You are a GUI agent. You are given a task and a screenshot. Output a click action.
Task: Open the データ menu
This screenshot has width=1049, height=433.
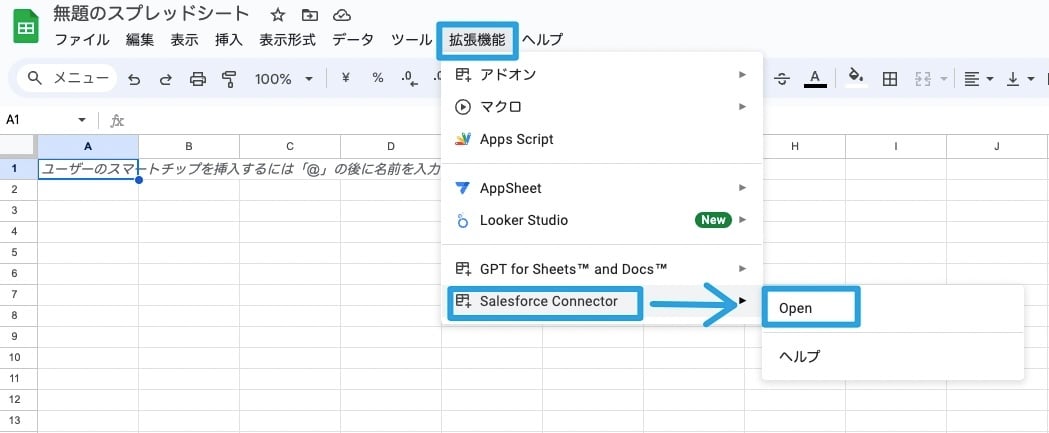coord(353,39)
